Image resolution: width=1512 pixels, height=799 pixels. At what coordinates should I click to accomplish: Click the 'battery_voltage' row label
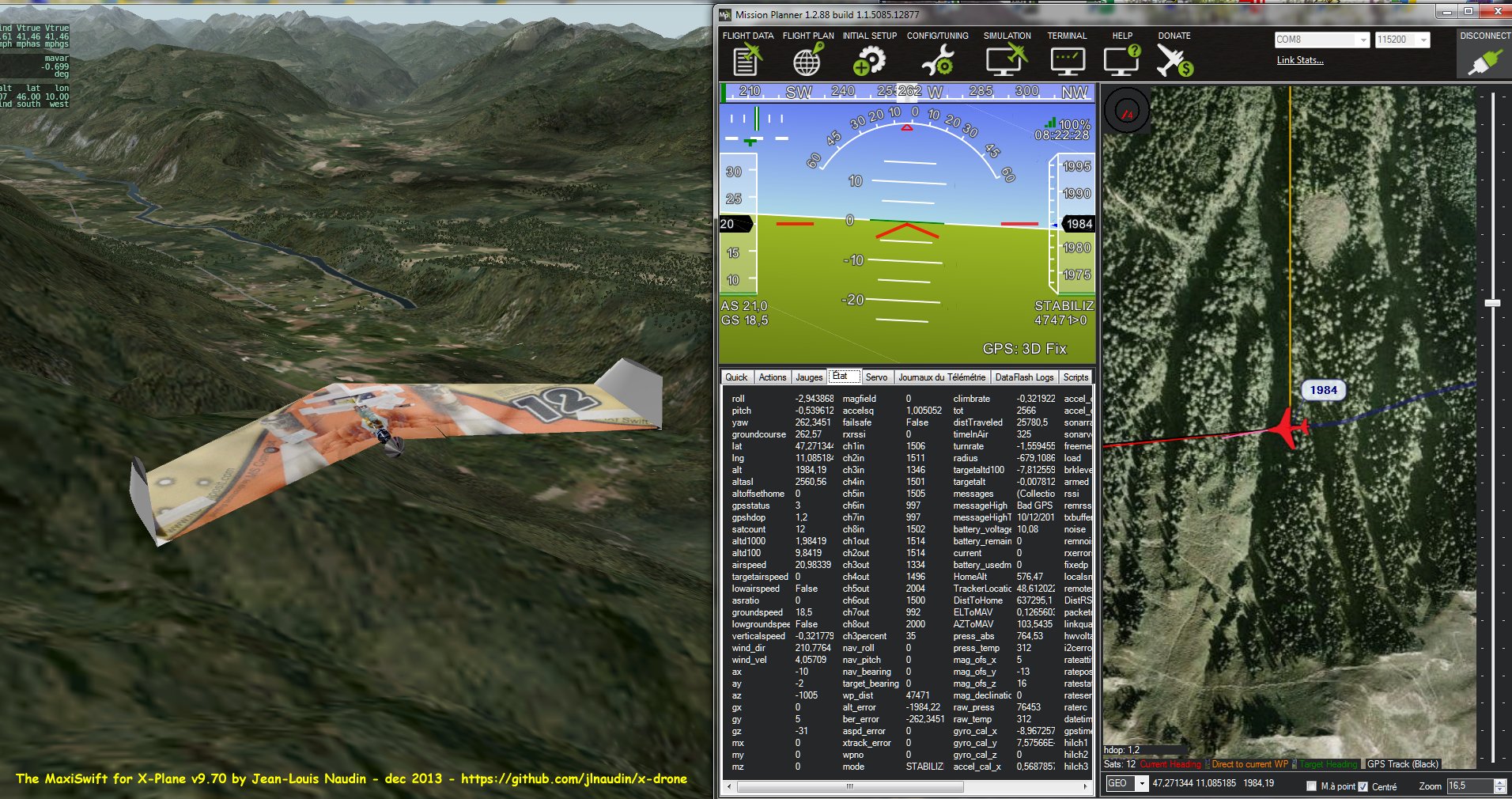(982, 529)
